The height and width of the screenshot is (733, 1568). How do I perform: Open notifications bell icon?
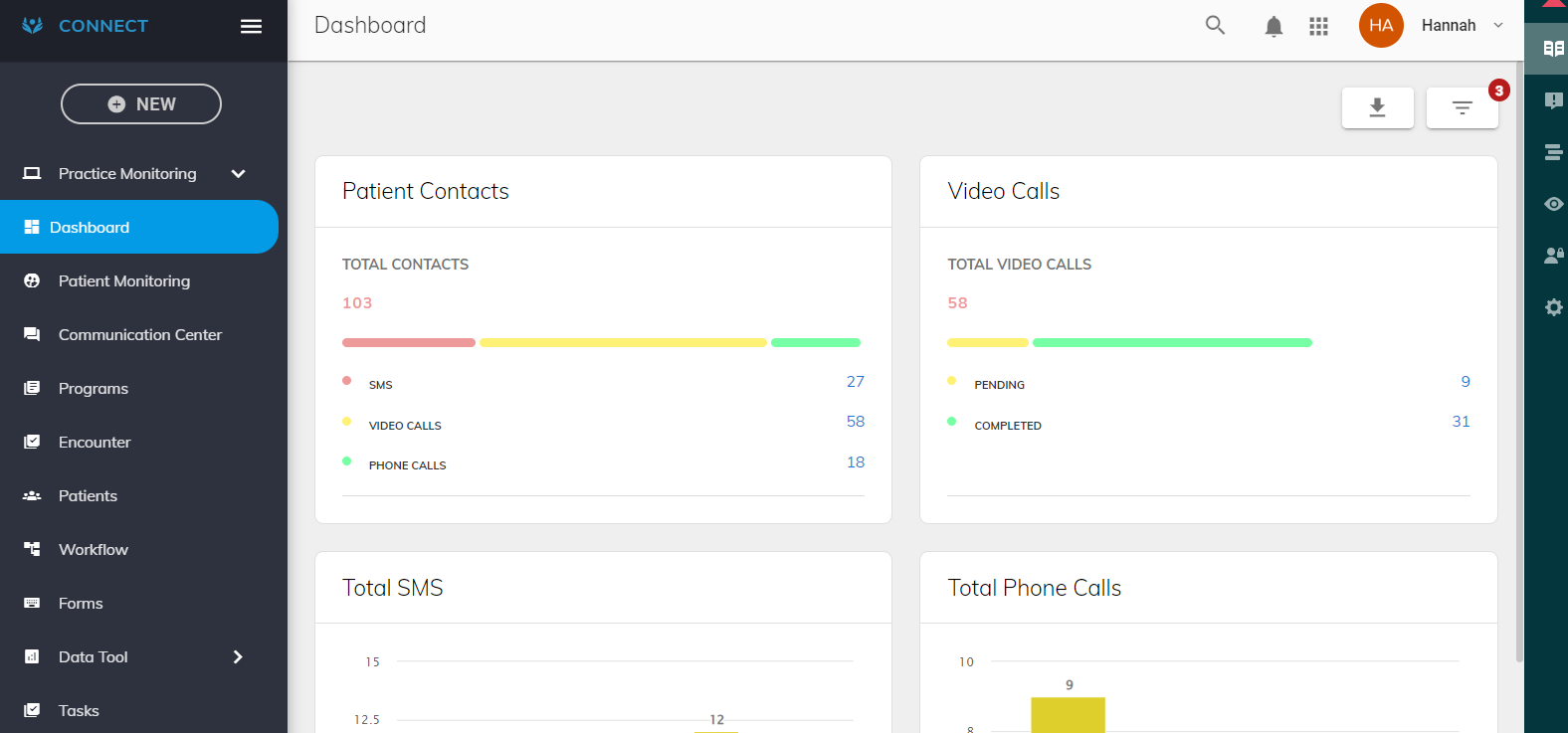[1274, 26]
